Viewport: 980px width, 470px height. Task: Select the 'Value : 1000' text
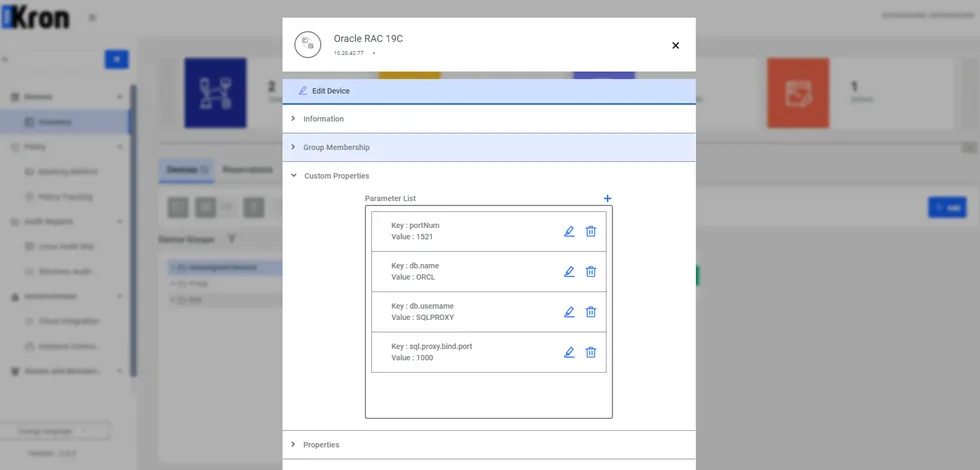click(412, 358)
